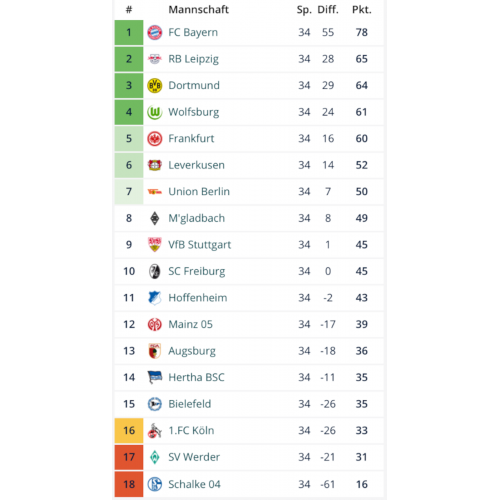The width and height of the screenshot is (500, 500).
Task: Click the M'gladbach diamond crest
Action: [x=155, y=218]
